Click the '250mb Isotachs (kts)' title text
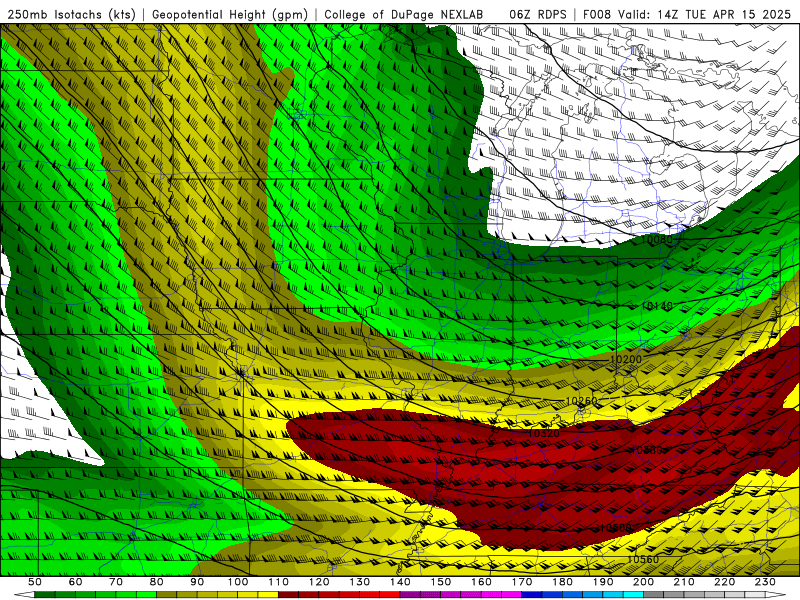 [x=71, y=14]
